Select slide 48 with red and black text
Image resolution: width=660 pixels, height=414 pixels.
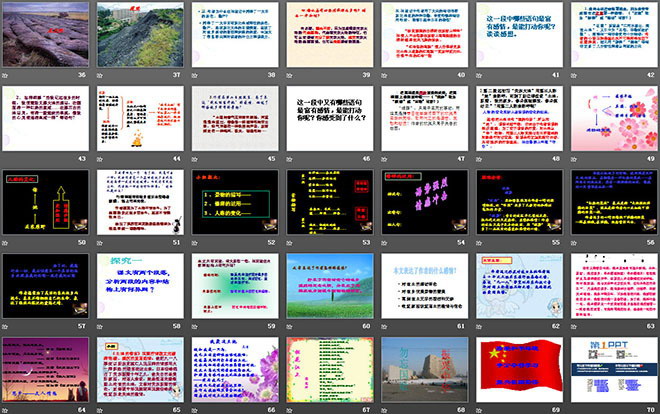519,118
